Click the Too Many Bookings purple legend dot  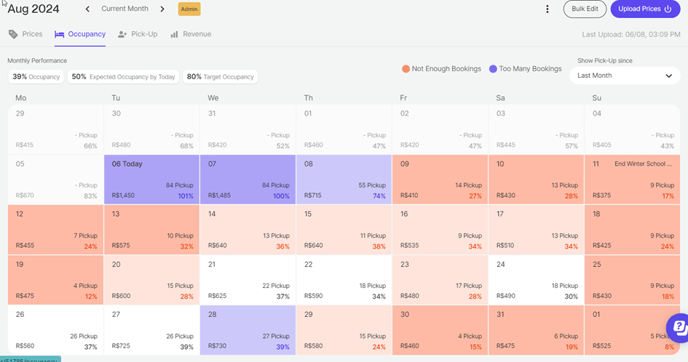[493, 69]
